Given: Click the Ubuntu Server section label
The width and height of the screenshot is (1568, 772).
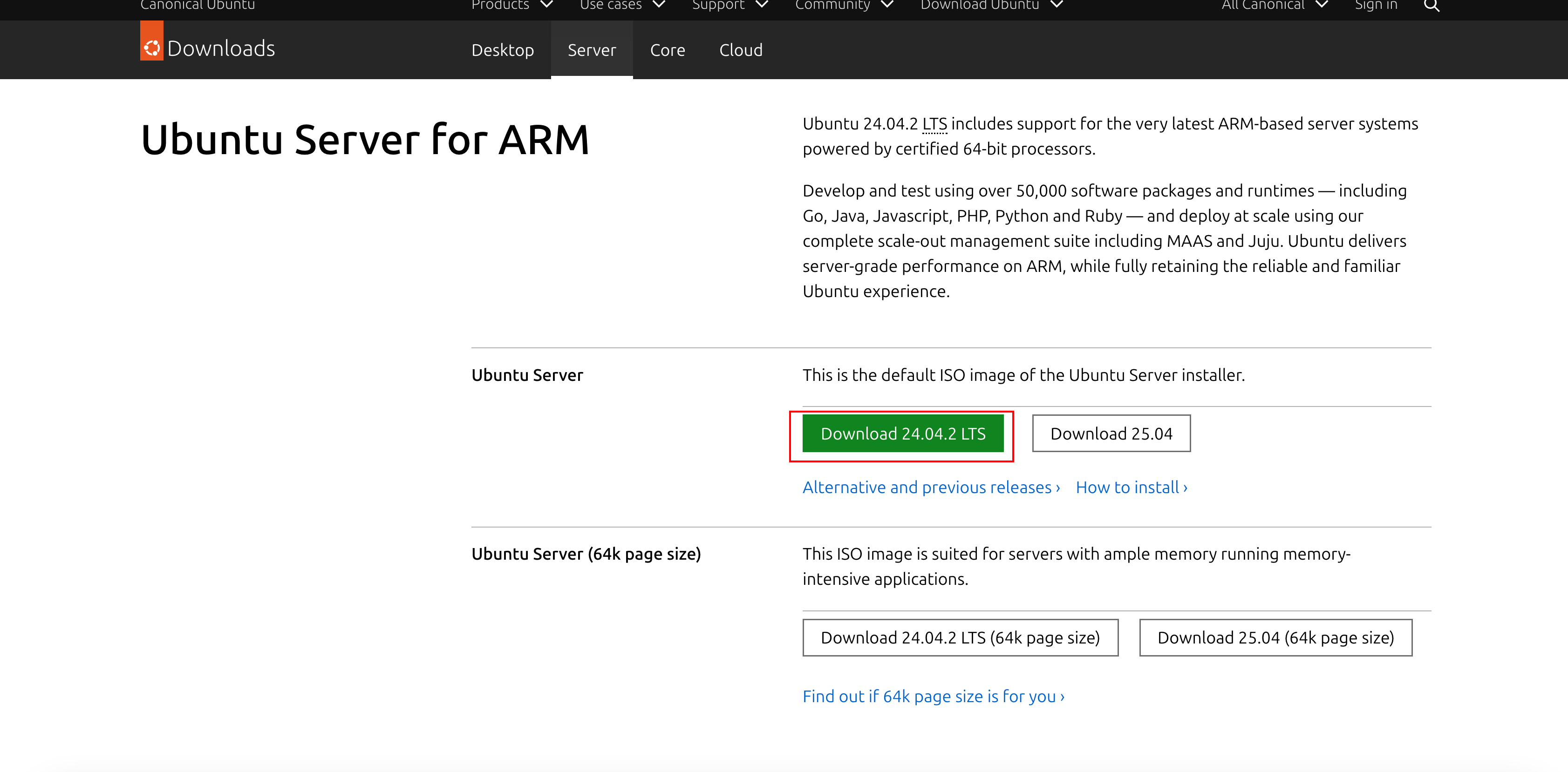Looking at the screenshot, I should click(526, 375).
